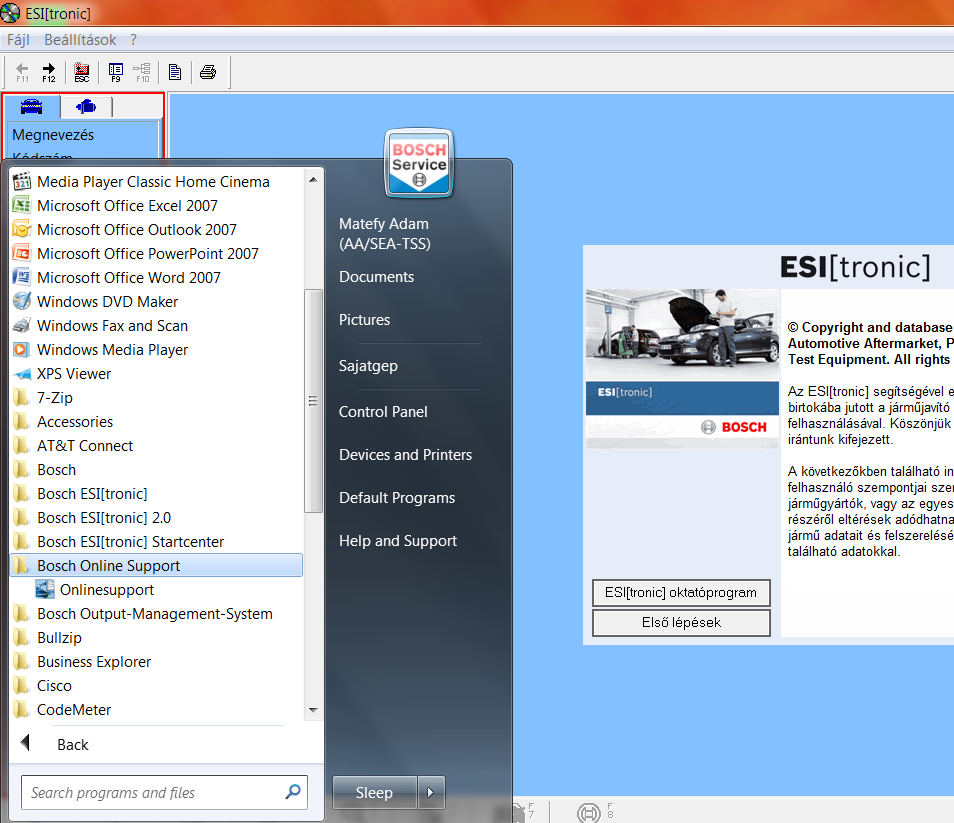Click the document page toolbar icon
The image size is (954, 823).
coord(175,72)
